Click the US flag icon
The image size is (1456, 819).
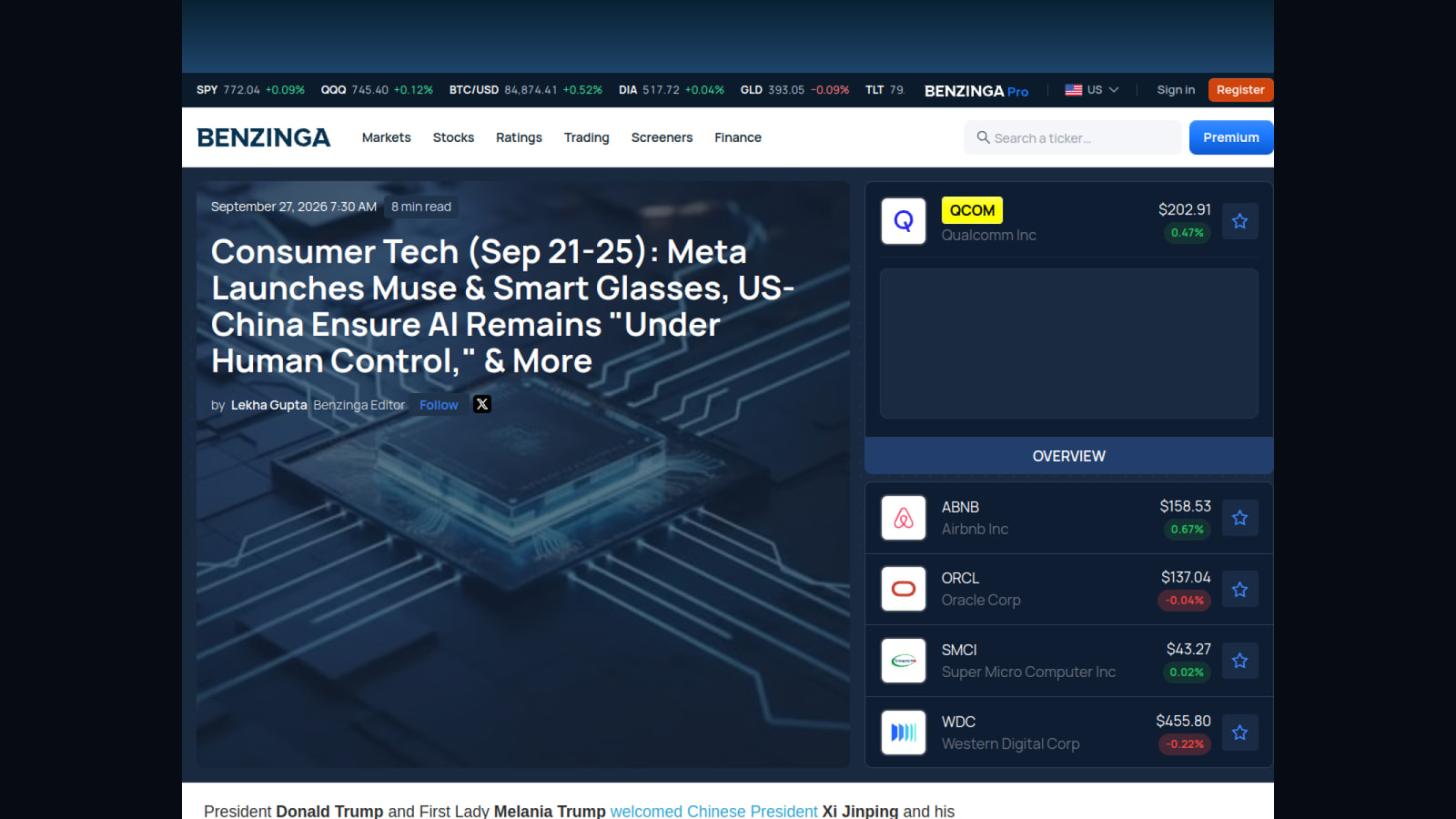point(1074,90)
